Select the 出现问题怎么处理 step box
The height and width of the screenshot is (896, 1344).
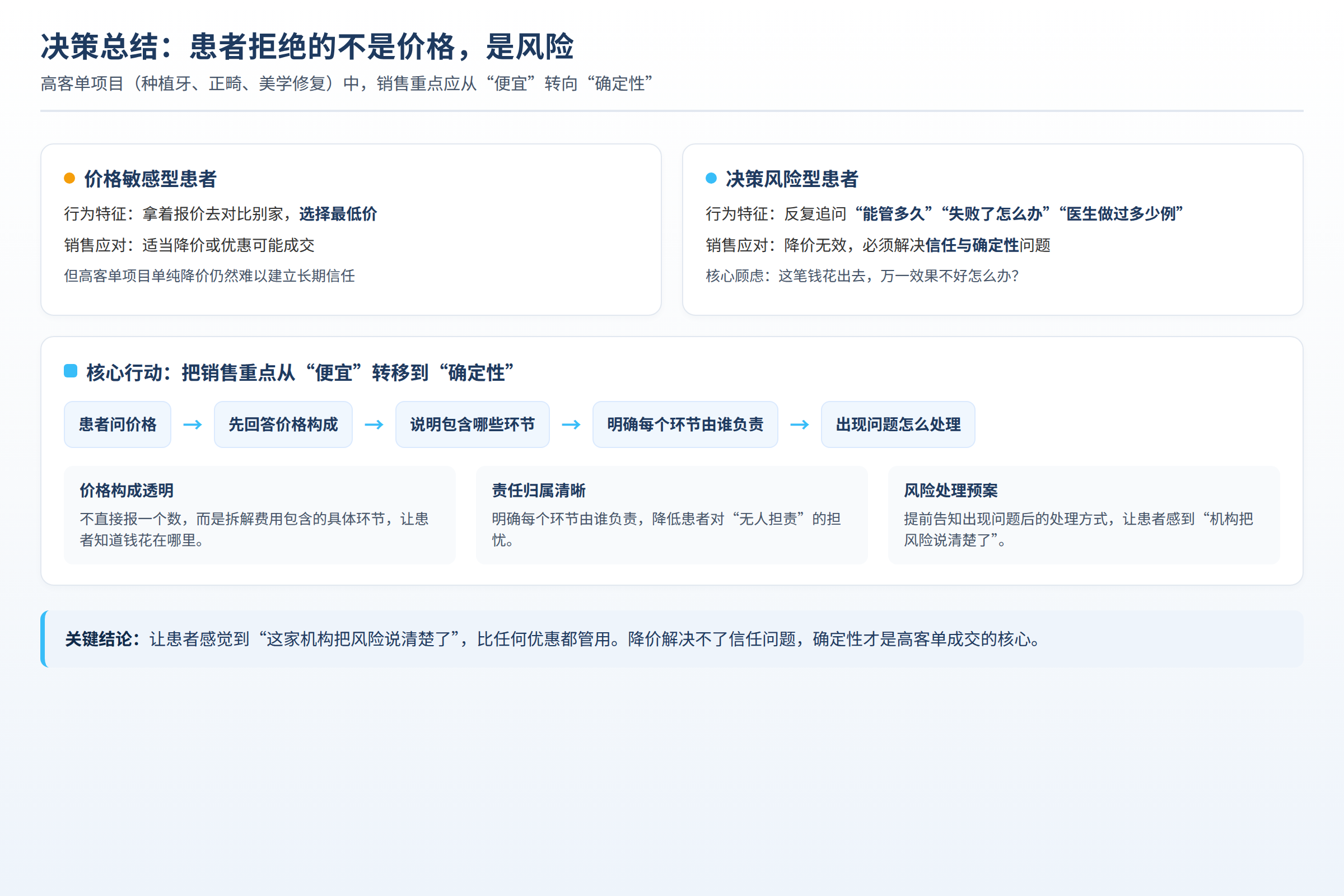tap(898, 424)
